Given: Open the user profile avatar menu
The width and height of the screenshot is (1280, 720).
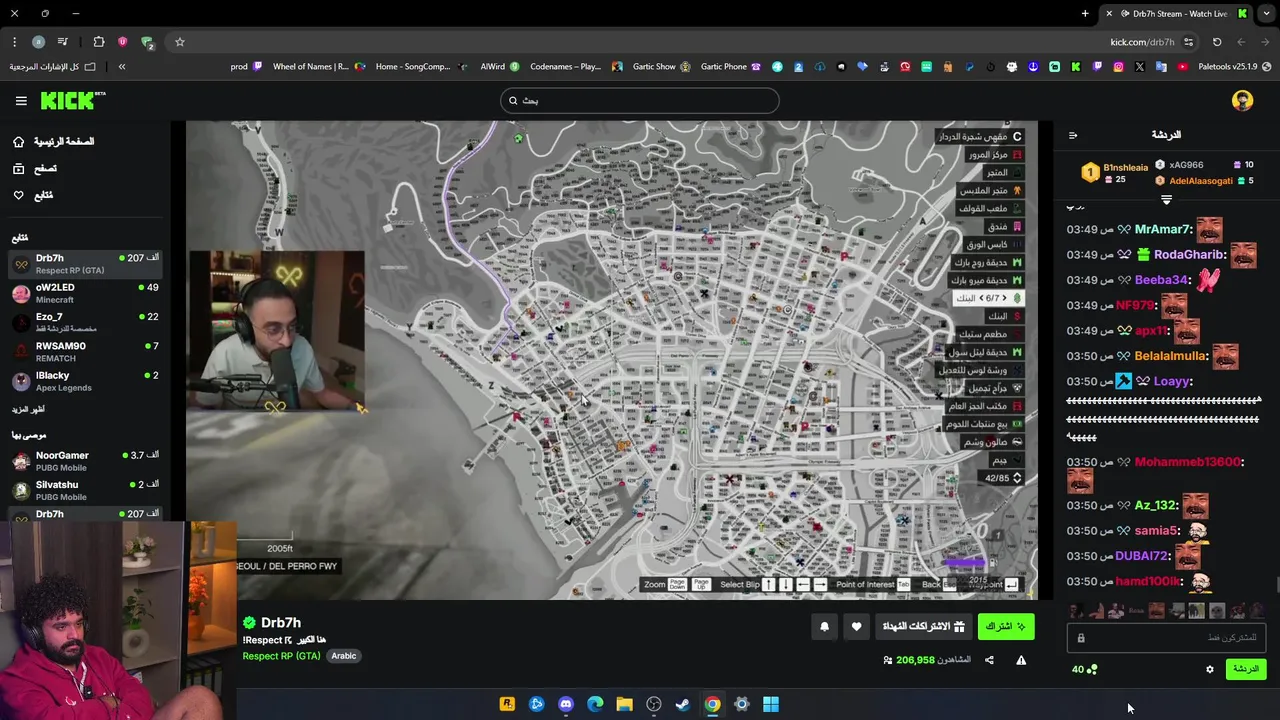Looking at the screenshot, I should (1242, 101).
